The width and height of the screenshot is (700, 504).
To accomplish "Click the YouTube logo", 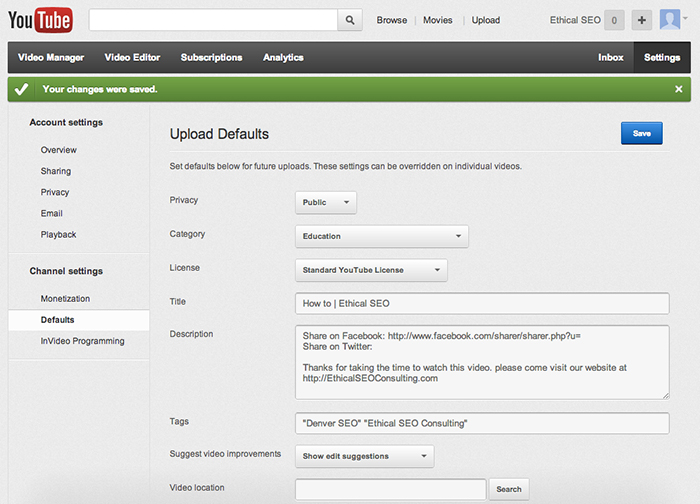I will 40,20.
